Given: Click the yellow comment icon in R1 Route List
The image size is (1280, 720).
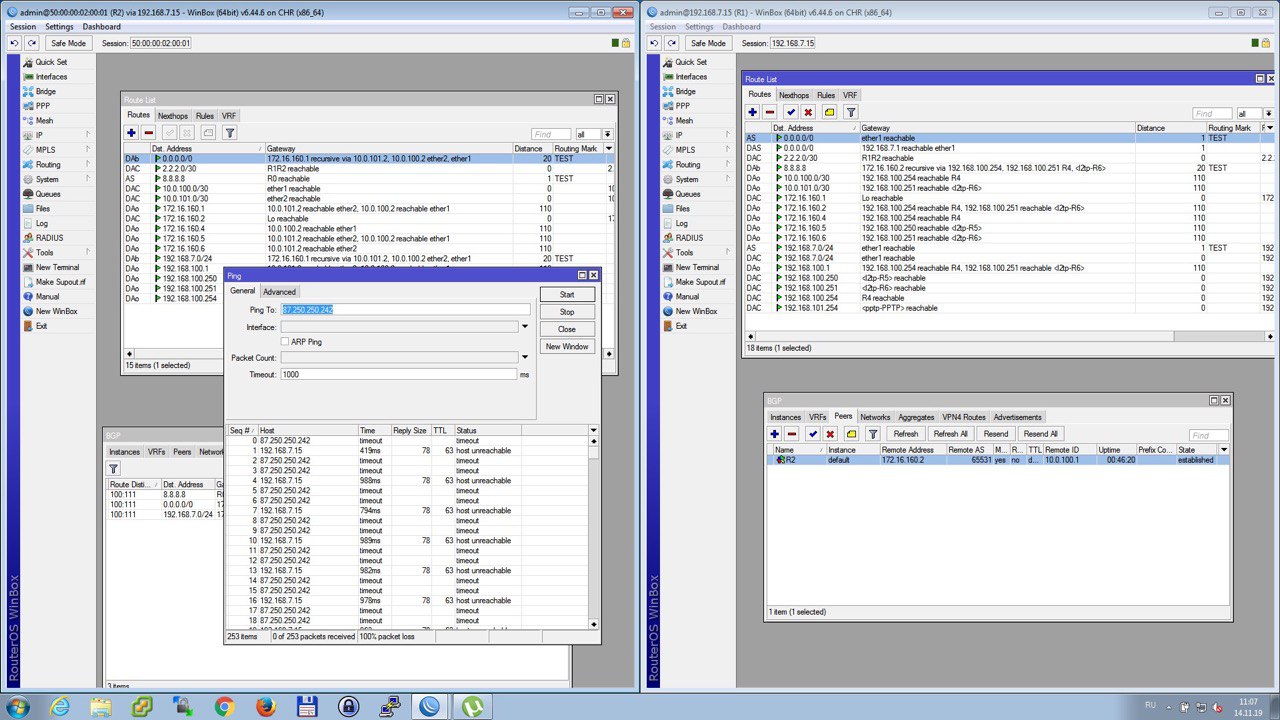Looking at the screenshot, I should tap(829, 112).
